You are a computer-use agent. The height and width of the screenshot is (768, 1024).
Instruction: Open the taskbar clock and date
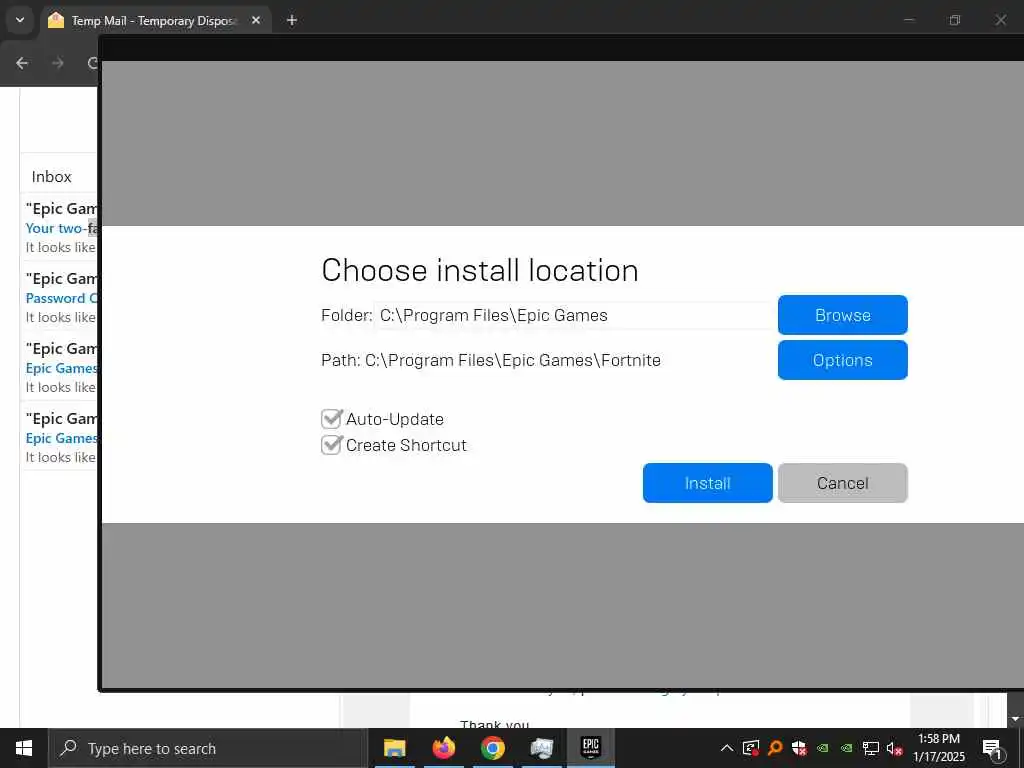[x=938, y=748]
